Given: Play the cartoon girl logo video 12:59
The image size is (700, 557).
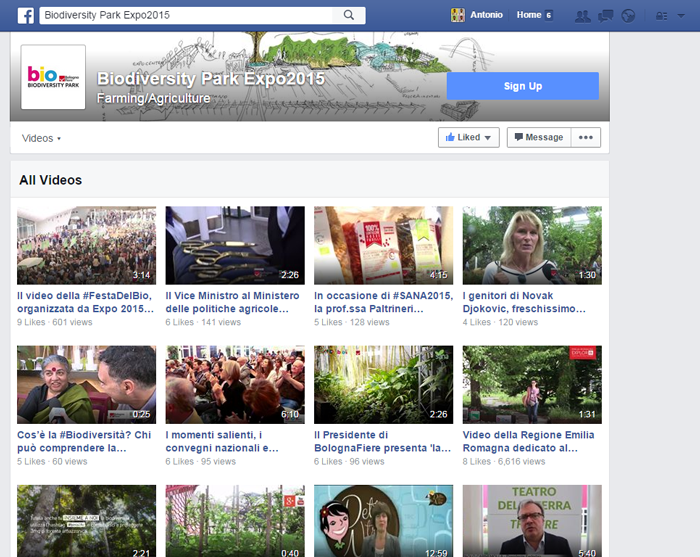Looking at the screenshot, I should click(383, 521).
